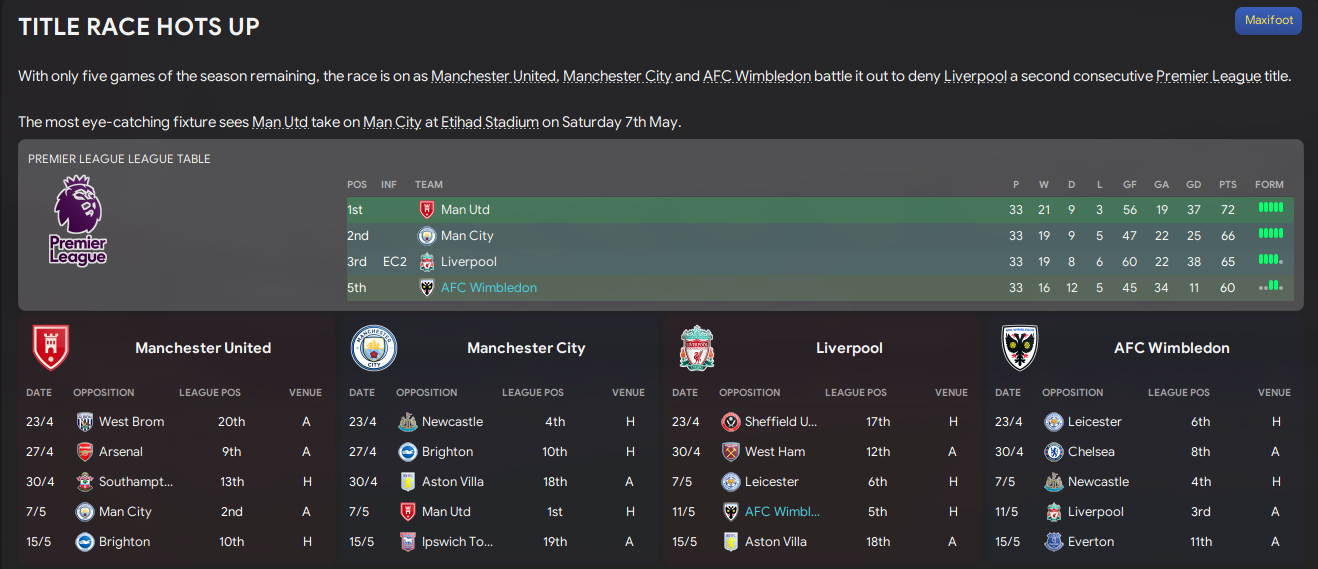
Task: Click Liverpool team name in league table
Action: pos(468,262)
